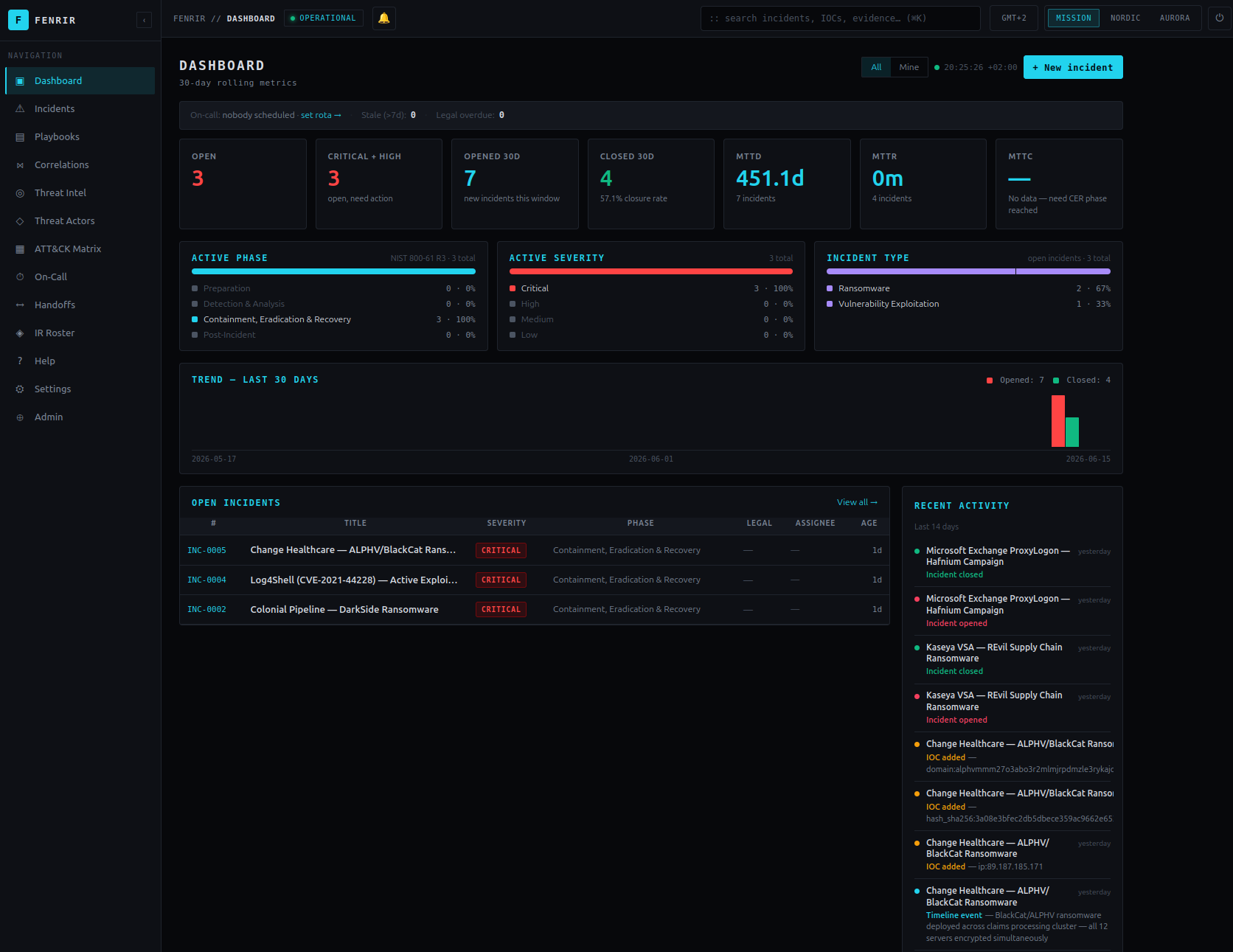The height and width of the screenshot is (952, 1233).
Task: Select the Mine incidents filter
Action: click(x=909, y=67)
